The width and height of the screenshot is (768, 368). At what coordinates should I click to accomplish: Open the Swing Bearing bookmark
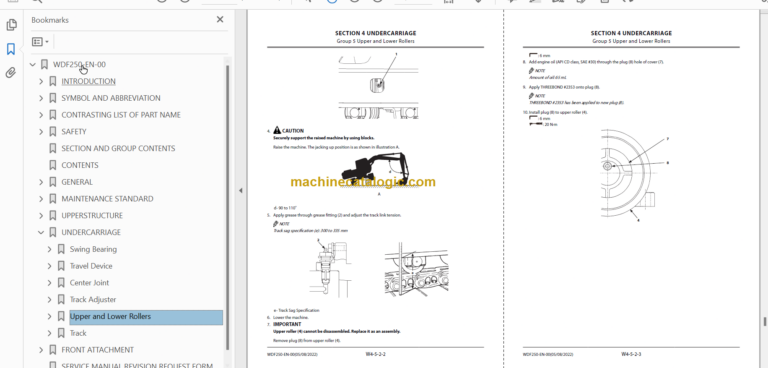point(93,249)
